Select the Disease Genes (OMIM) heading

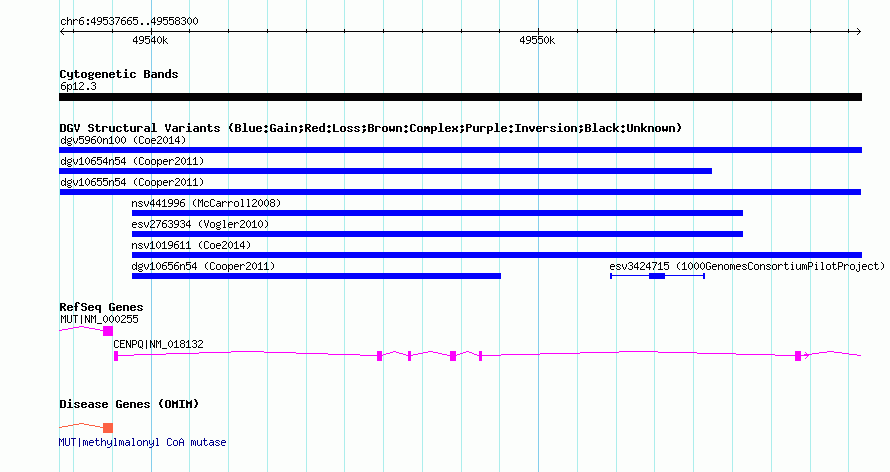point(129,404)
